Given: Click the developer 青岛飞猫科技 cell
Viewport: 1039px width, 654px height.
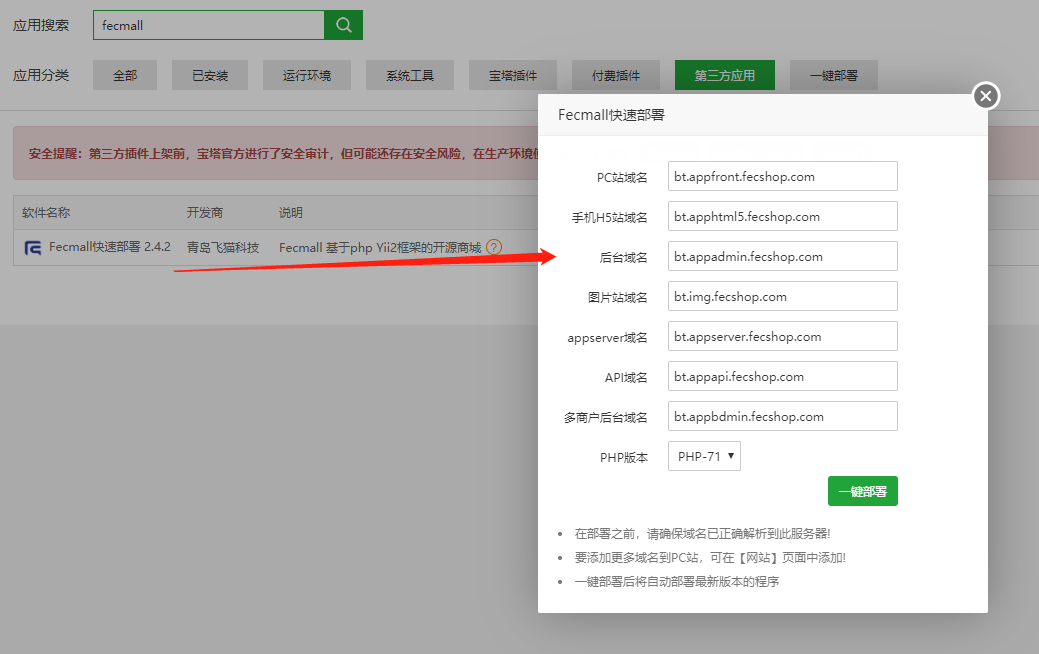Looking at the screenshot, I should tap(223, 248).
